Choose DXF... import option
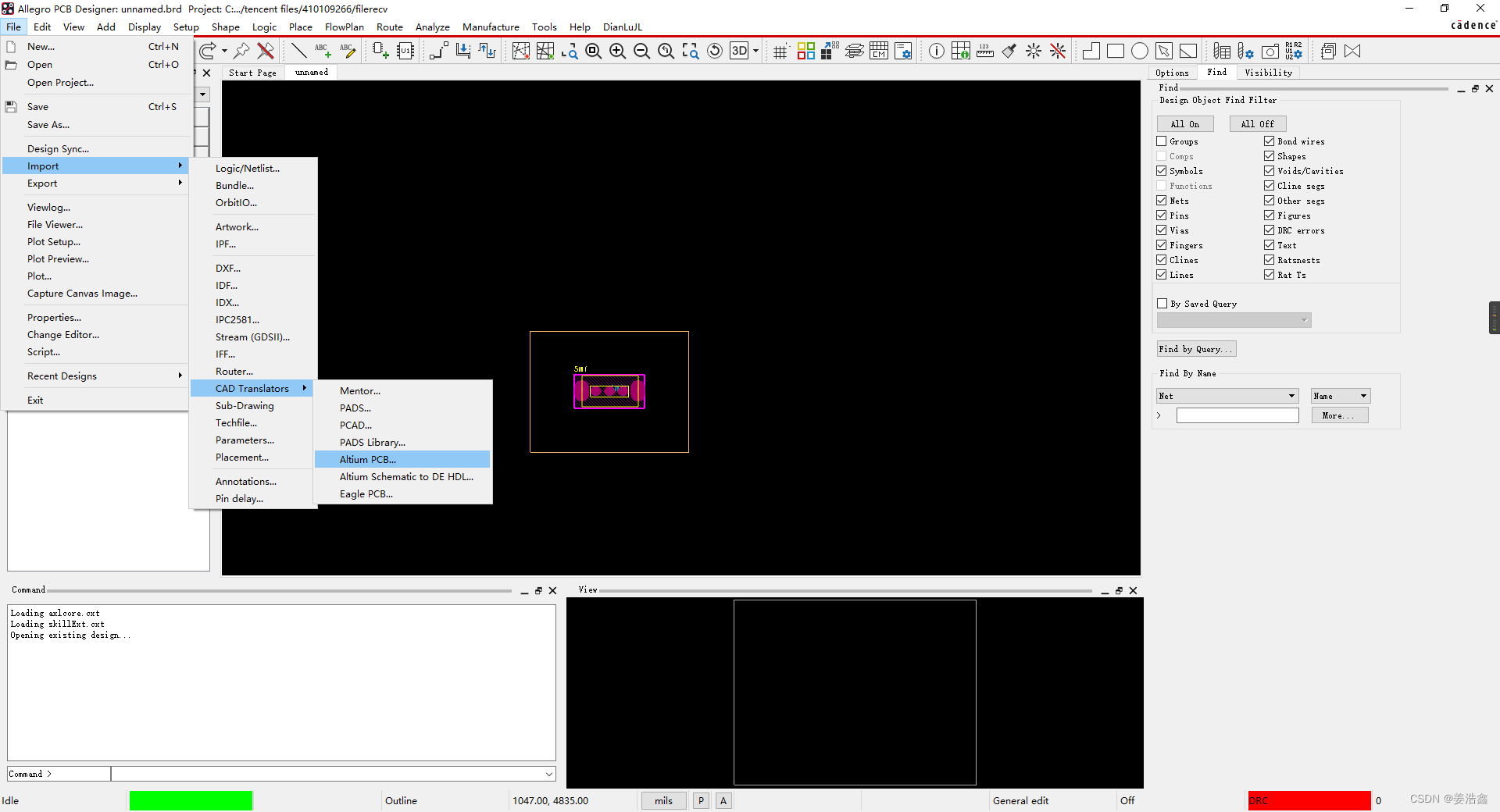This screenshot has height=812, width=1500. click(x=253, y=269)
